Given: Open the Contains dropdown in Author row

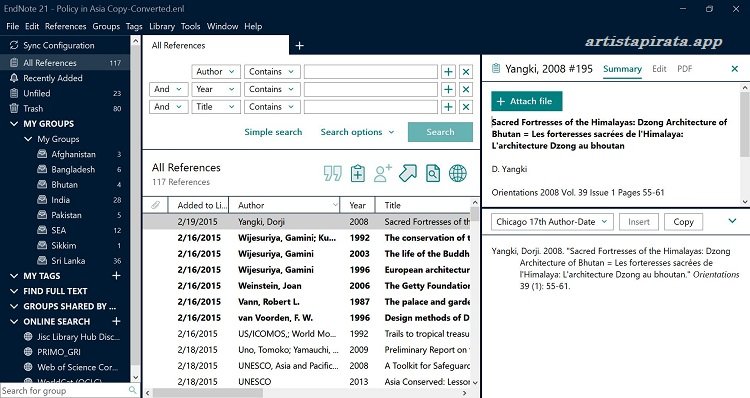Looking at the screenshot, I should [x=272, y=72].
